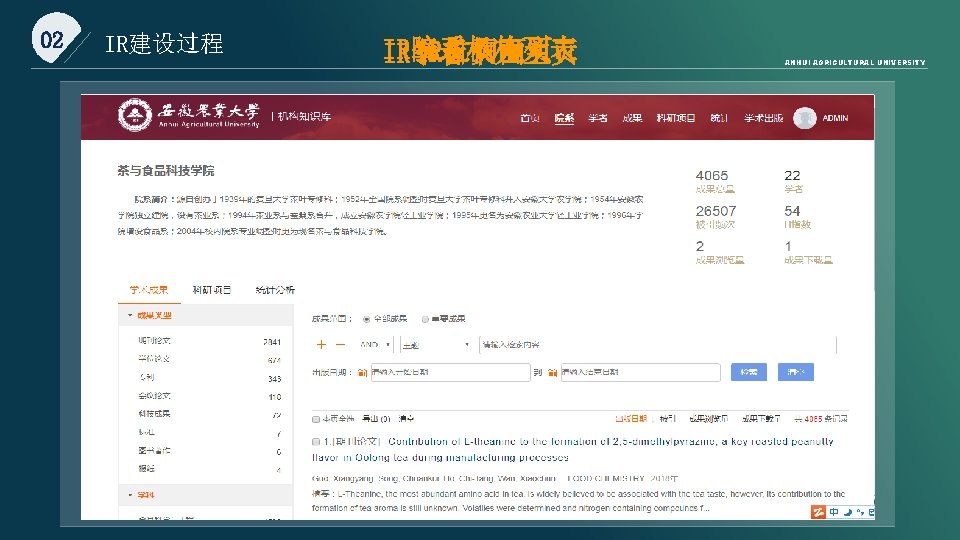Click the 清空 link beside export
Viewport: 960px width, 540px height.
click(x=406, y=419)
